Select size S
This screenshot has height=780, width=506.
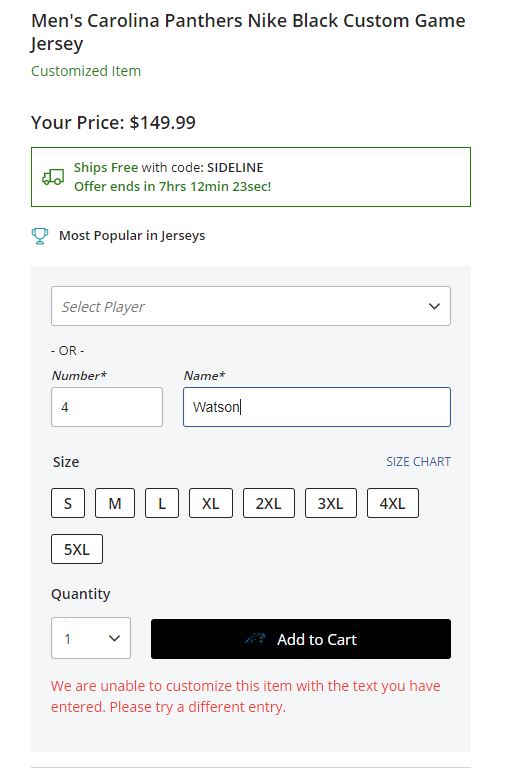[68, 503]
